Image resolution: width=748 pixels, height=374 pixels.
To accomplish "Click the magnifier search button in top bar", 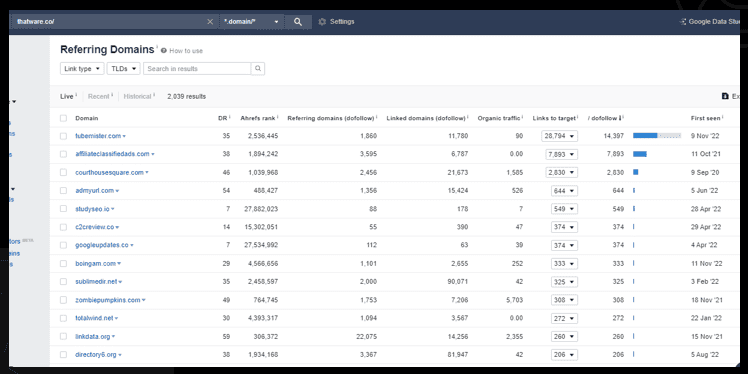I will tap(298, 22).
